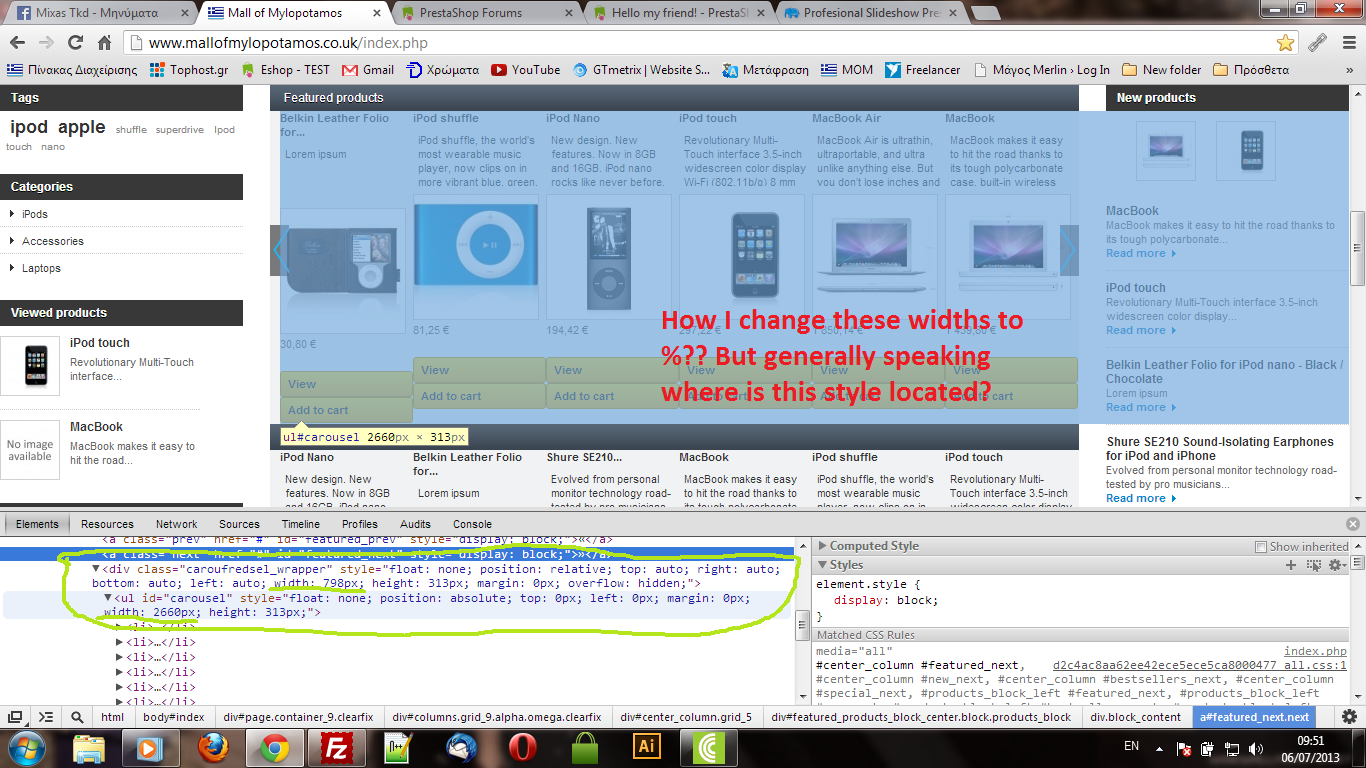Switch to the Elements panel tab

pyautogui.click(x=36, y=524)
